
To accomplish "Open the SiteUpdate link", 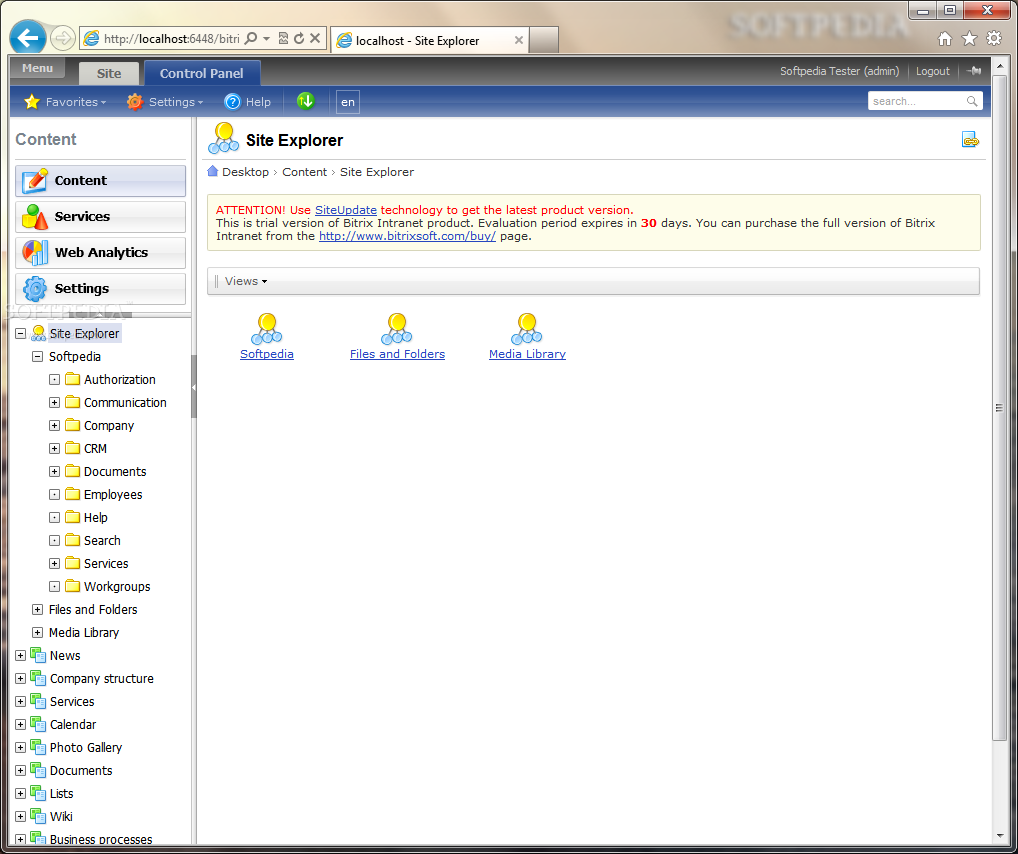I will (x=345, y=210).
